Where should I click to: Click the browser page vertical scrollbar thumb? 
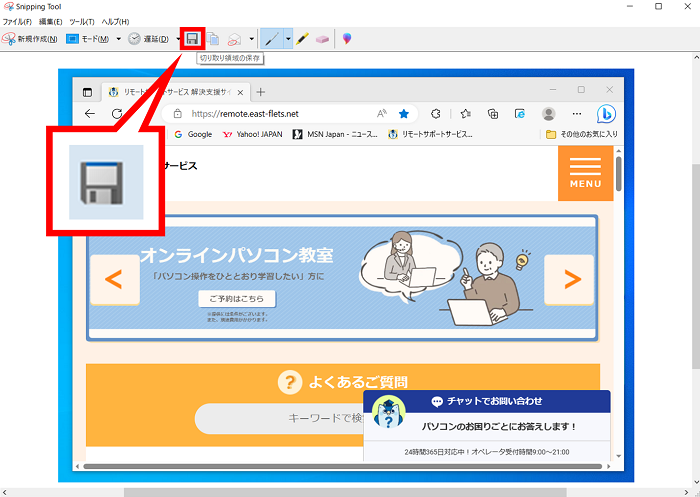619,174
